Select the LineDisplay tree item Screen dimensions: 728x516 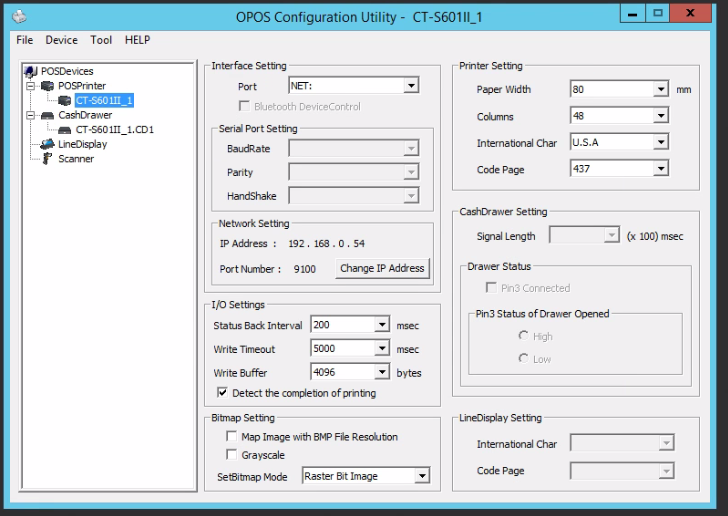[83, 144]
